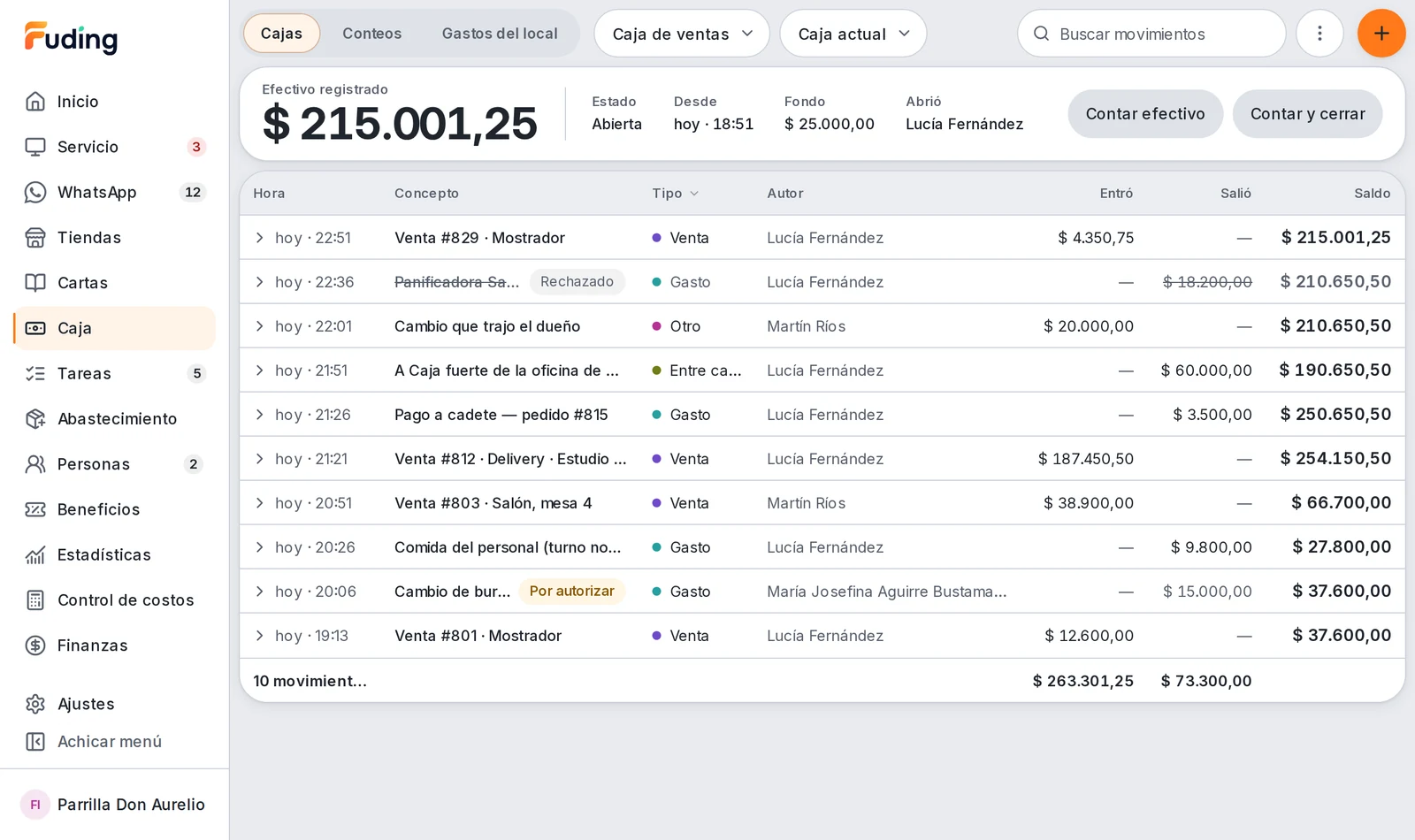Open Control de costos

(x=115, y=599)
